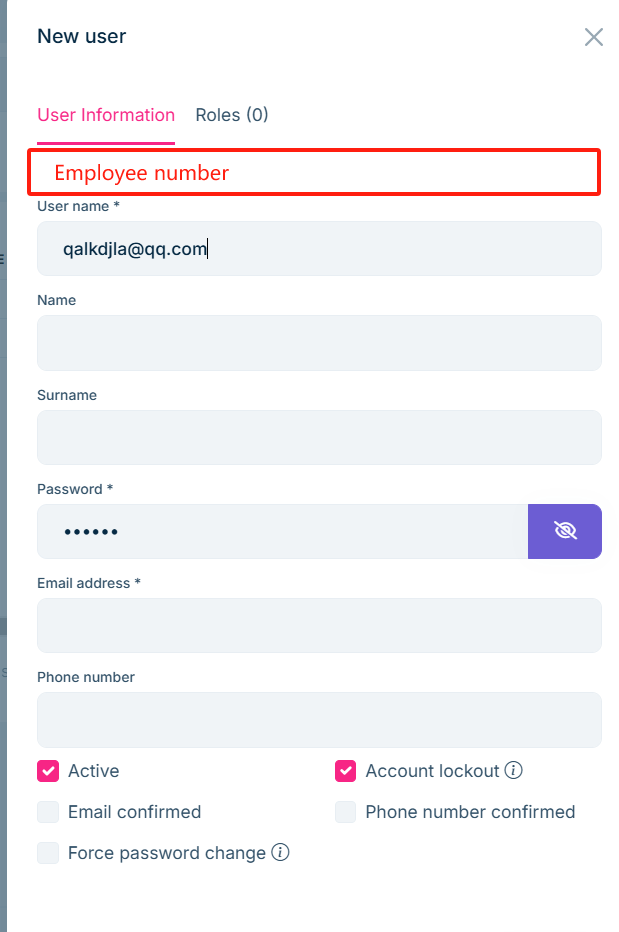Click into the Name text field

click(319, 343)
